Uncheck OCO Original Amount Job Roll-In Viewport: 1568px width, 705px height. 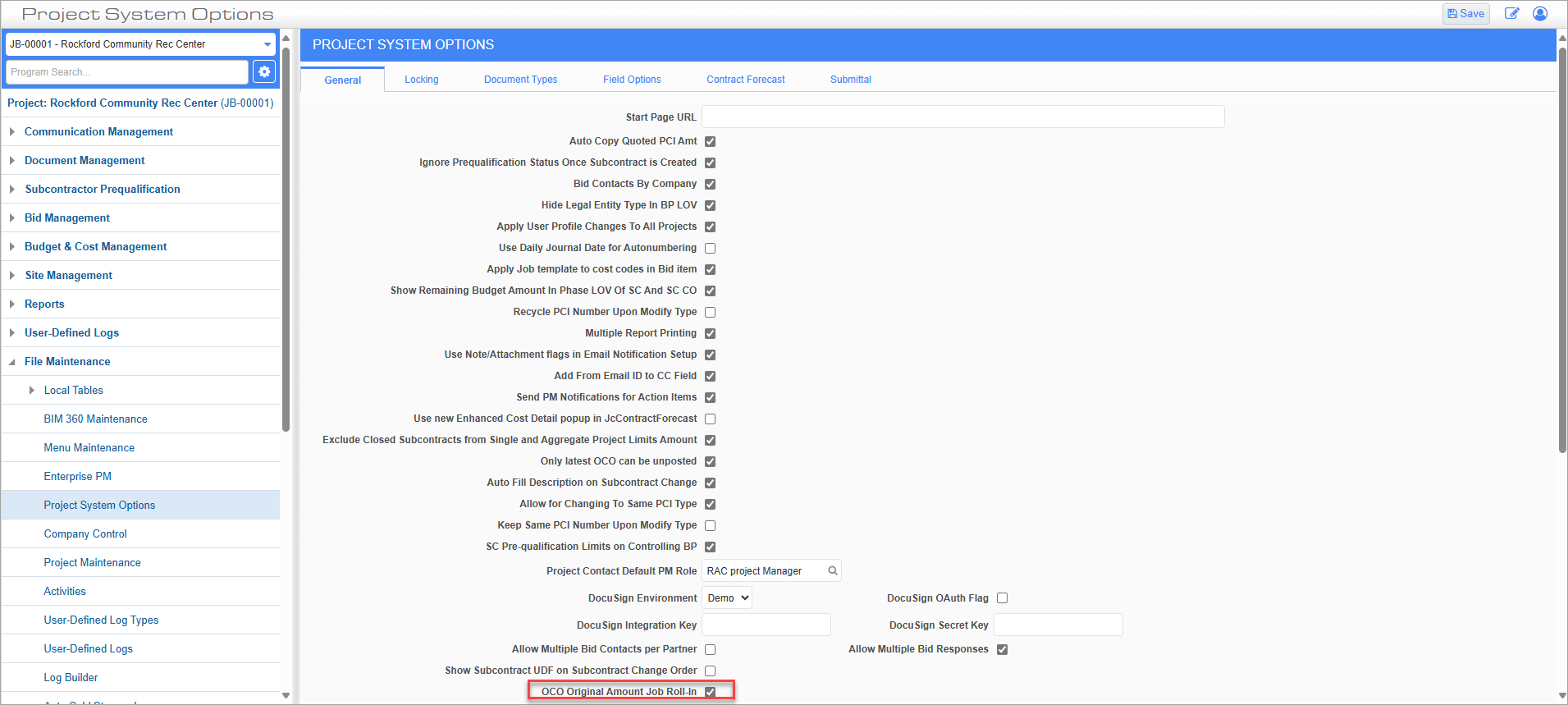click(710, 692)
